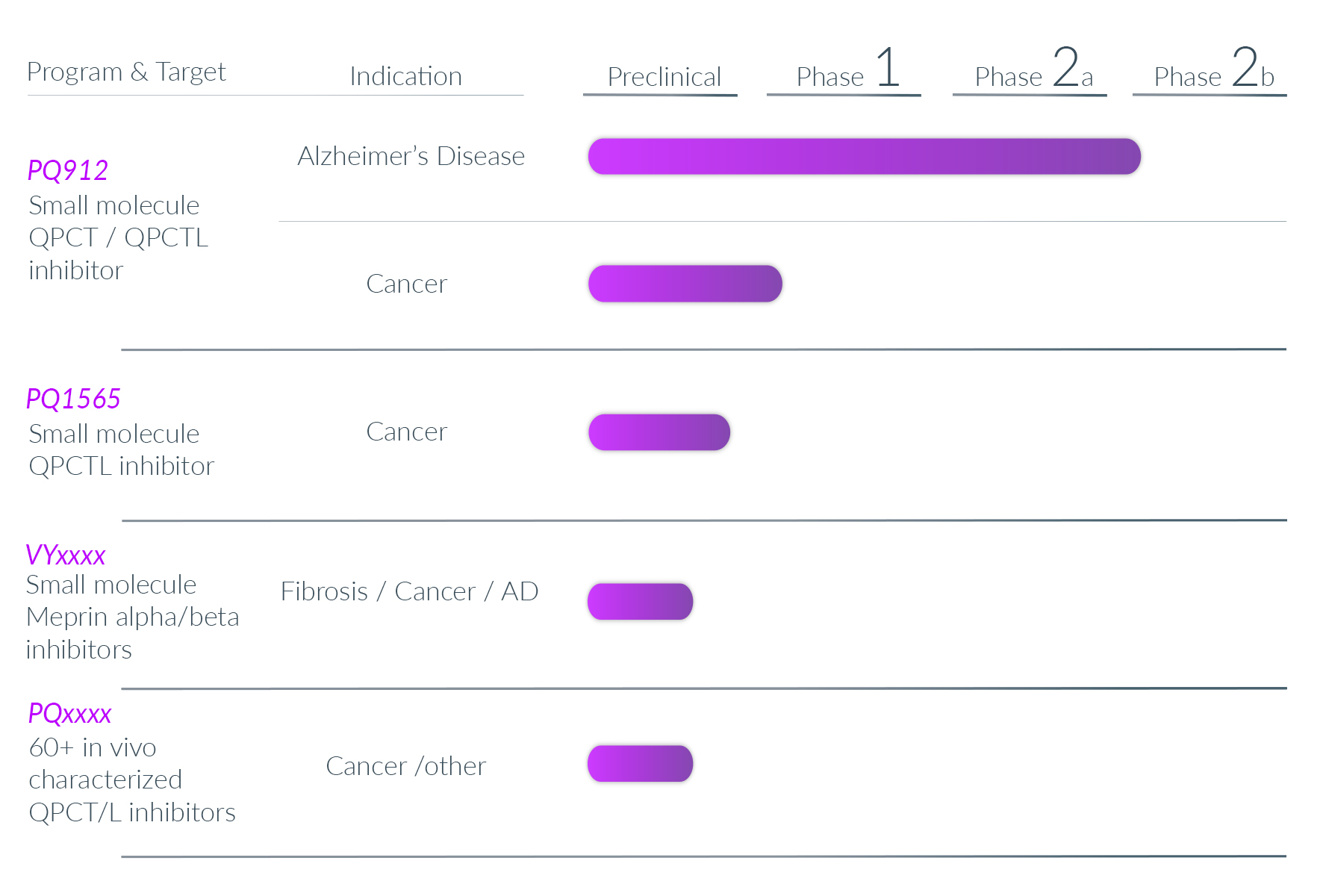Image resolution: width=1326 pixels, height=896 pixels.
Task: Click the PQ1565 program name
Action: click(73, 399)
